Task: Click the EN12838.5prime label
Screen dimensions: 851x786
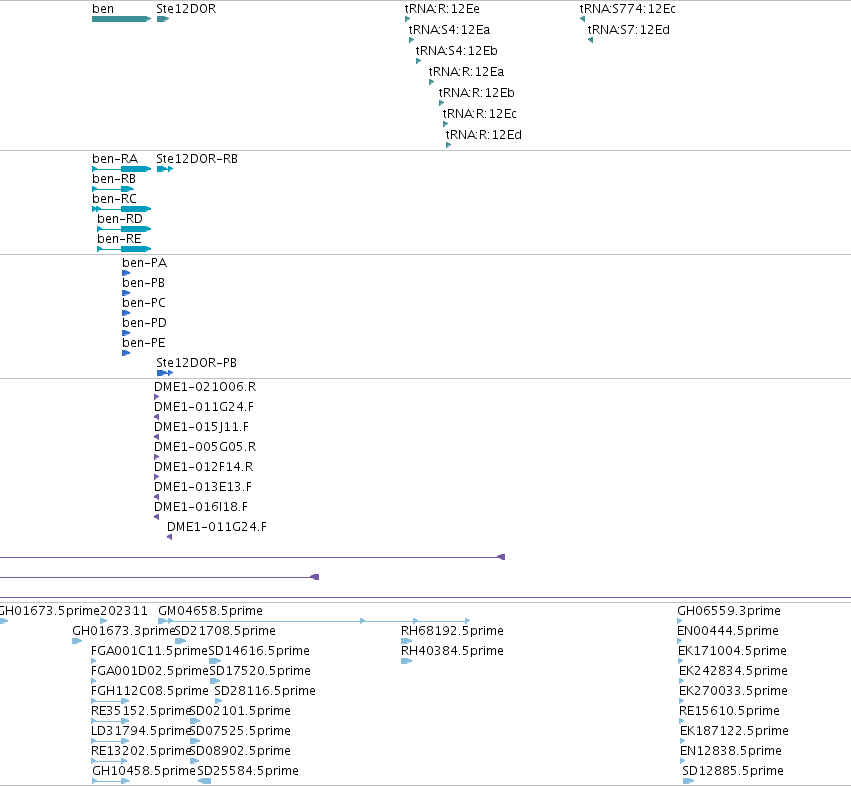Action: point(731,751)
